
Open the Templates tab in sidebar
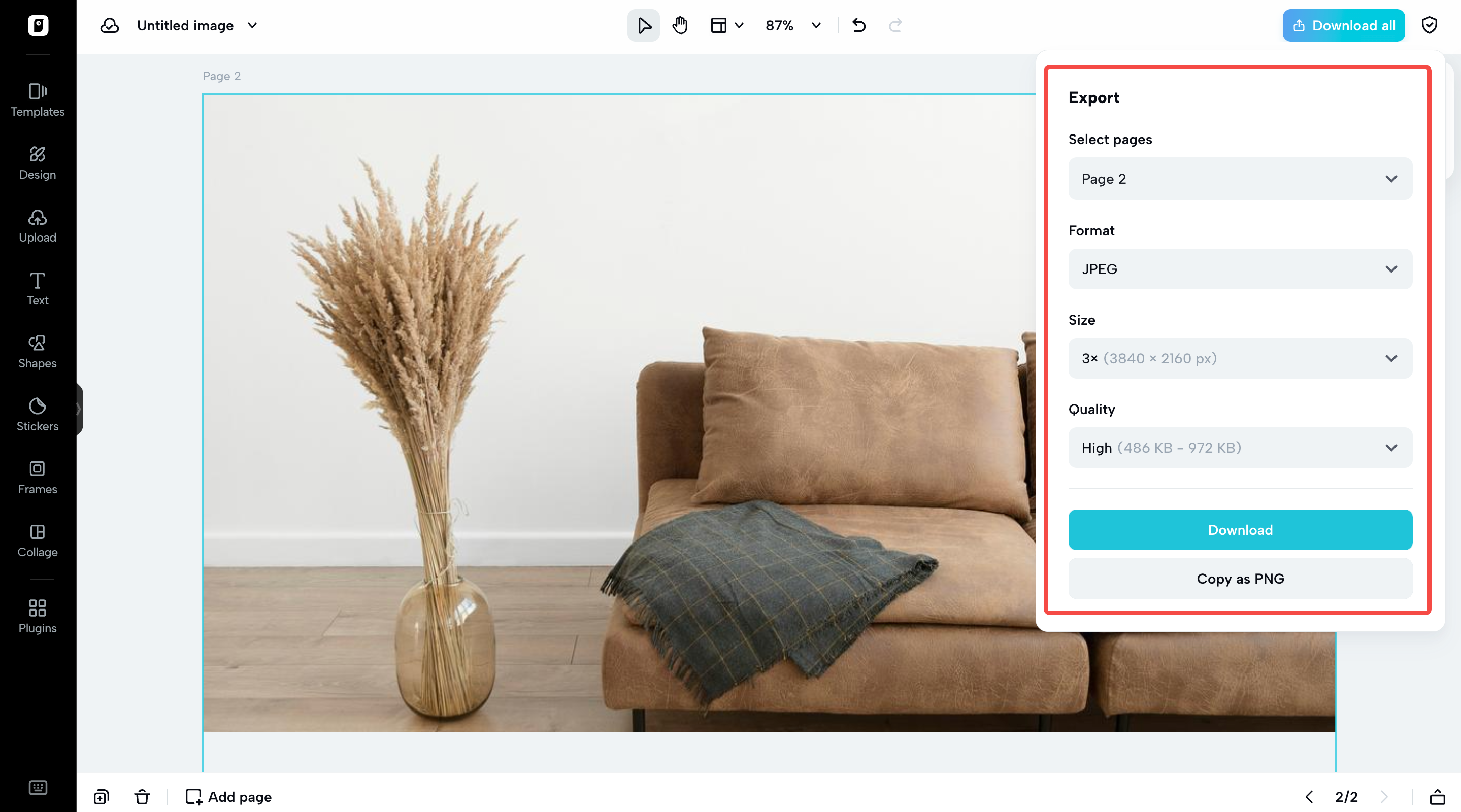(x=38, y=100)
